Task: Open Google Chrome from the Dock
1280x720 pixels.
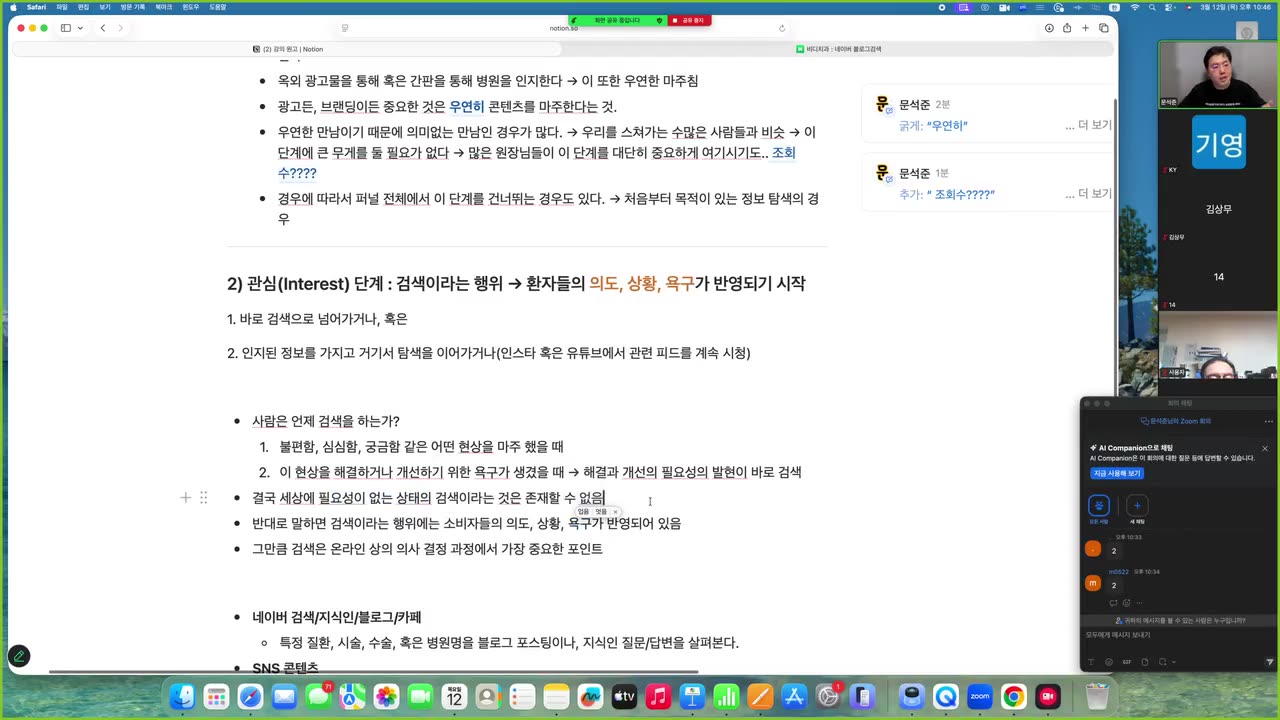Action: pos(1013,696)
